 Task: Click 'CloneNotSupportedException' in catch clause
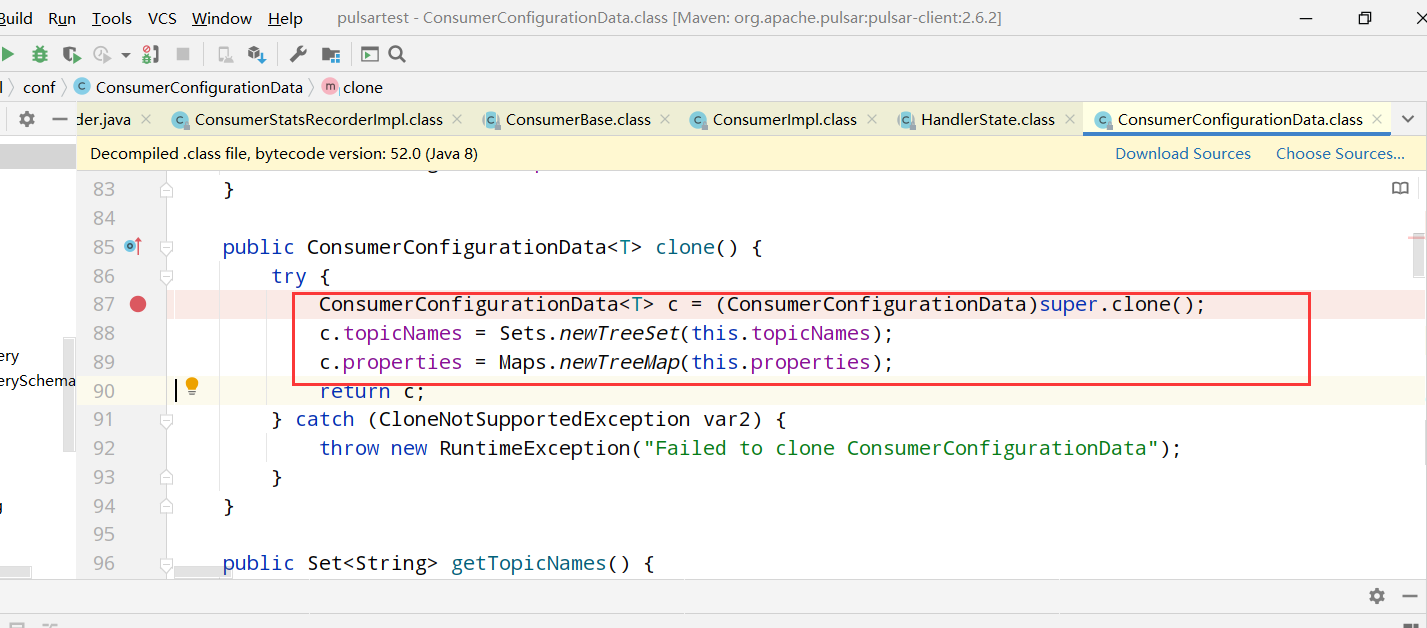534,419
